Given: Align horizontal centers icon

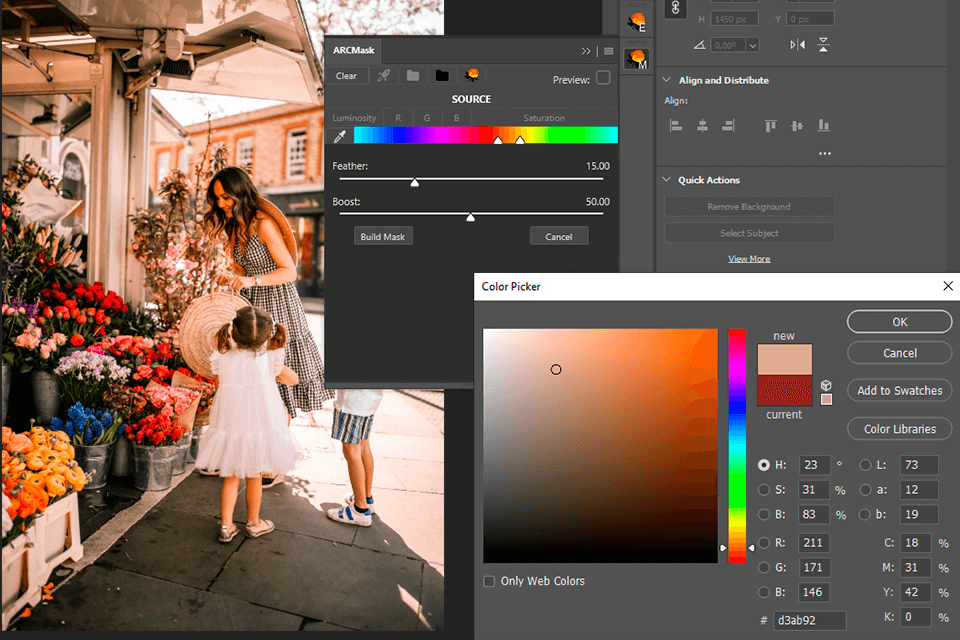Looking at the screenshot, I should [702, 126].
